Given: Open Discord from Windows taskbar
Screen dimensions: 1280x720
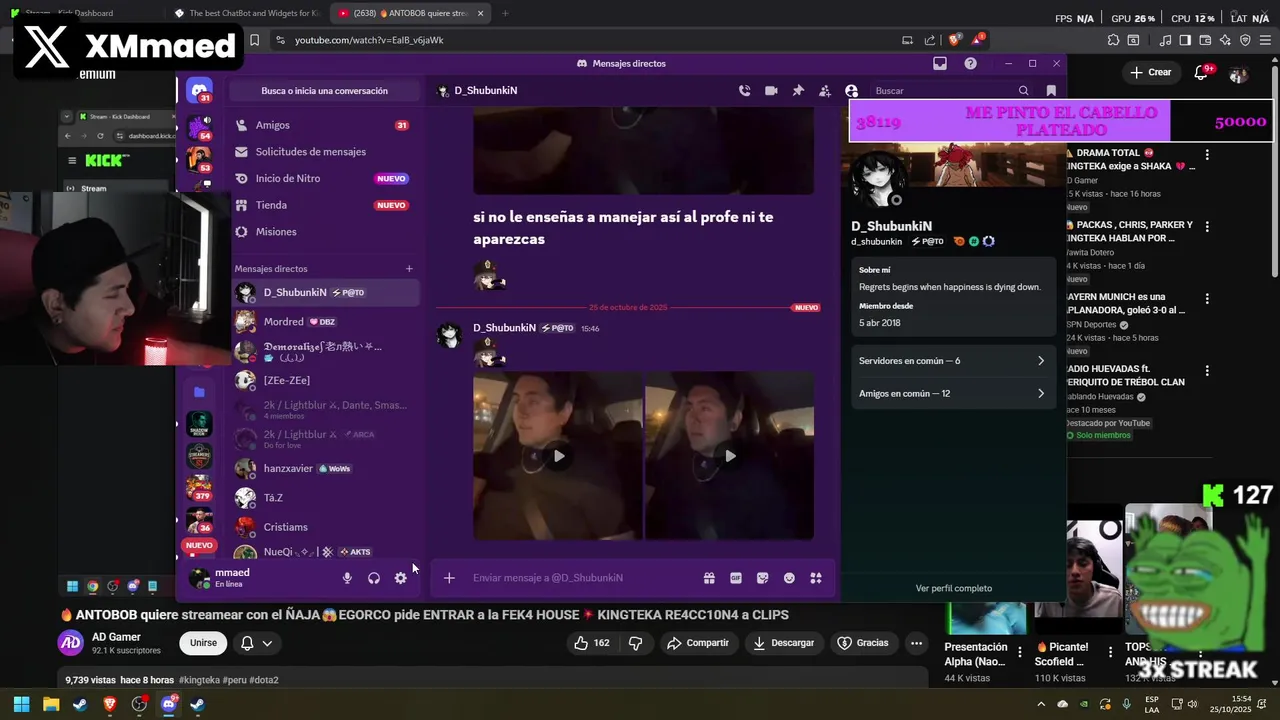Looking at the screenshot, I should point(169,704).
